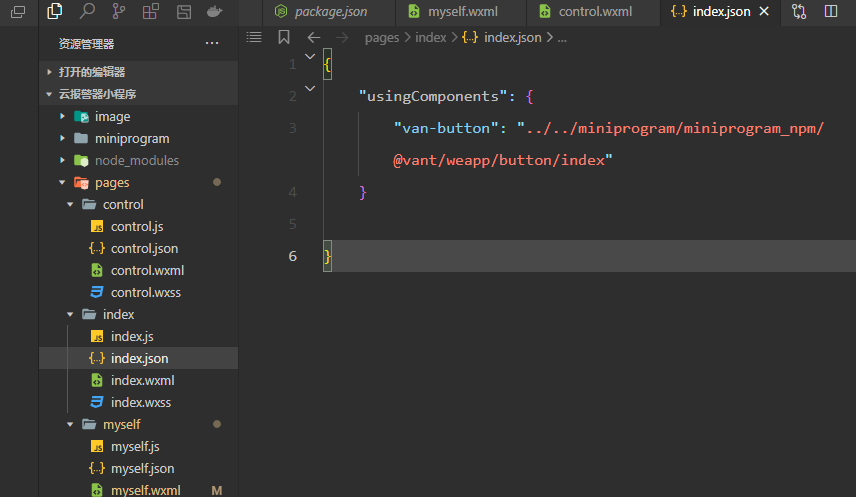Click the pages breadcrumb segment
The image size is (856, 497).
(x=381, y=37)
